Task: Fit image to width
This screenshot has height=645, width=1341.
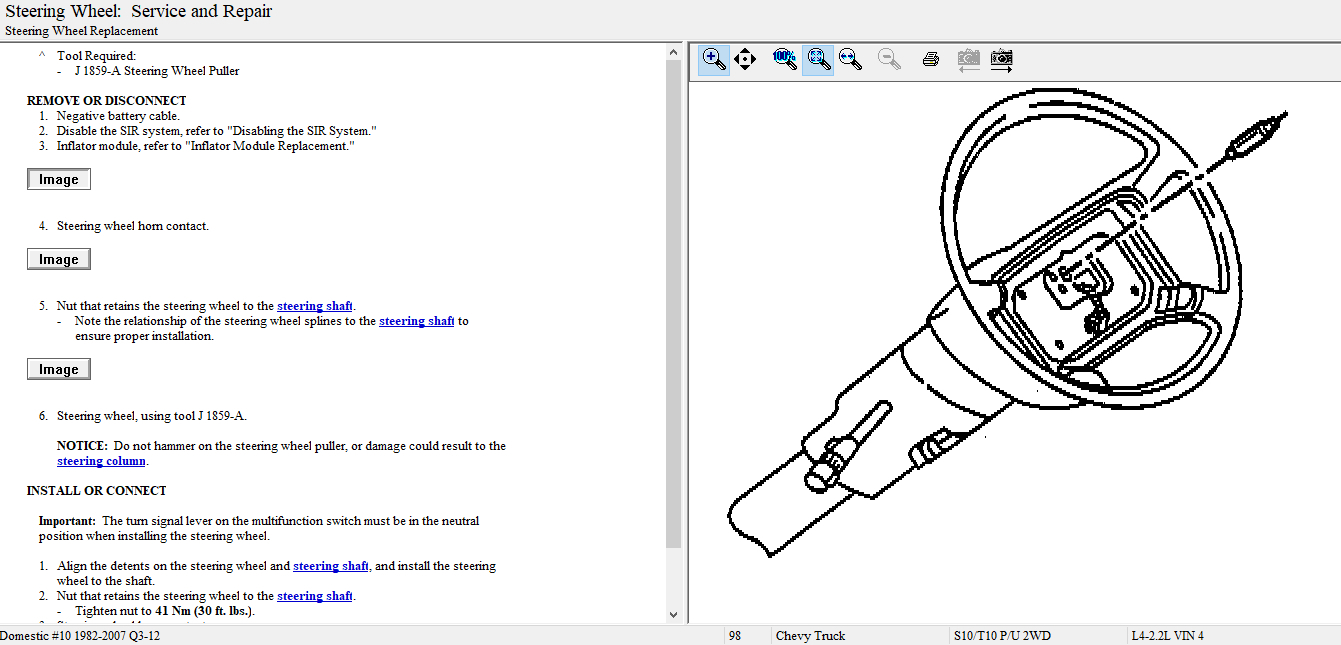Action: click(x=851, y=60)
